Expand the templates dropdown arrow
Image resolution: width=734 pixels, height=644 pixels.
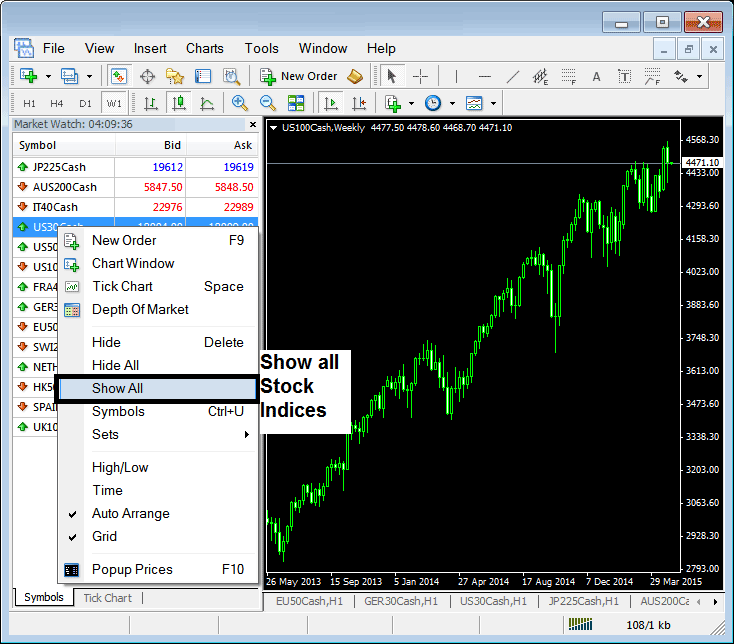click(x=493, y=103)
